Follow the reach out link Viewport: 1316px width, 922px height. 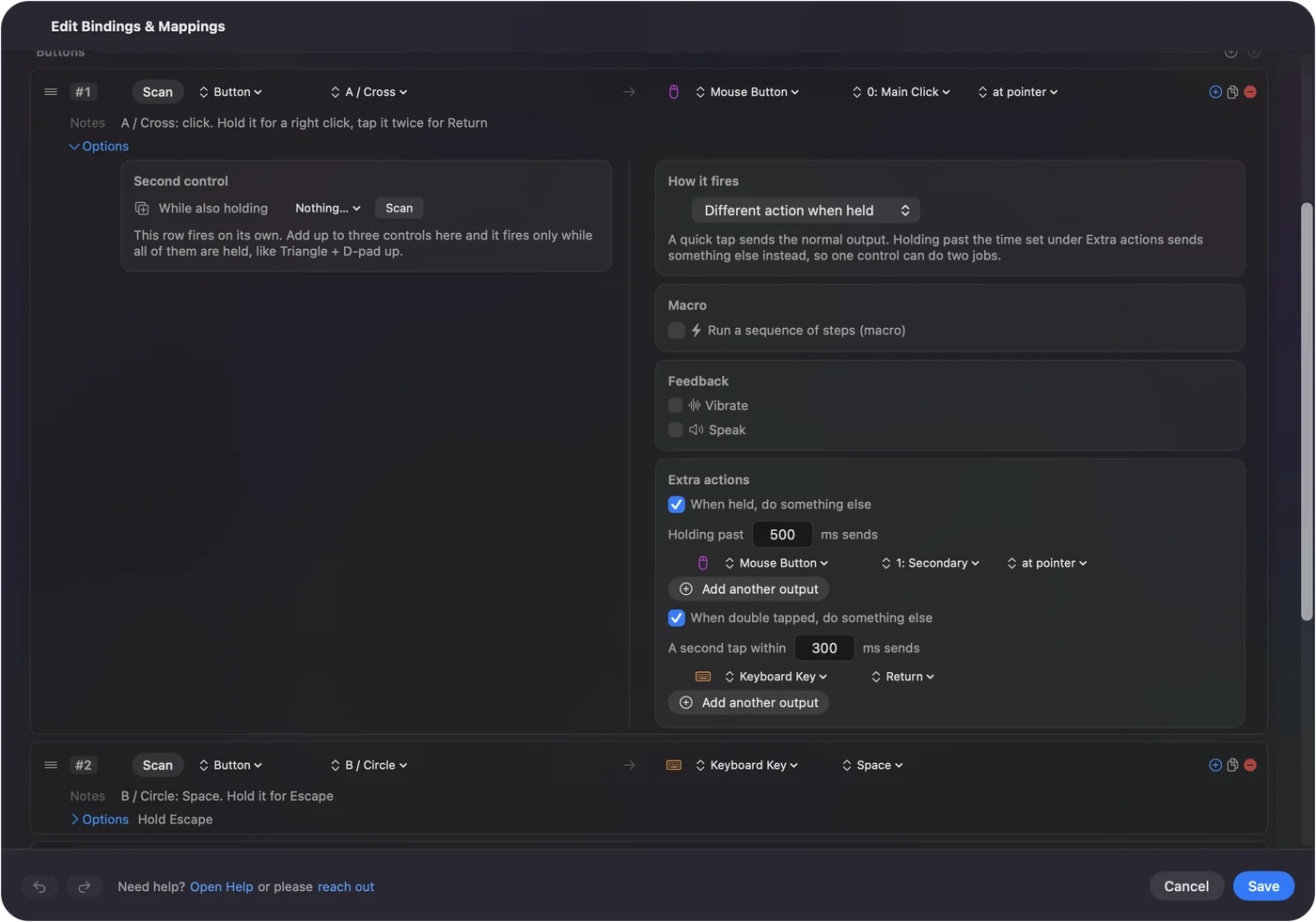346,887
